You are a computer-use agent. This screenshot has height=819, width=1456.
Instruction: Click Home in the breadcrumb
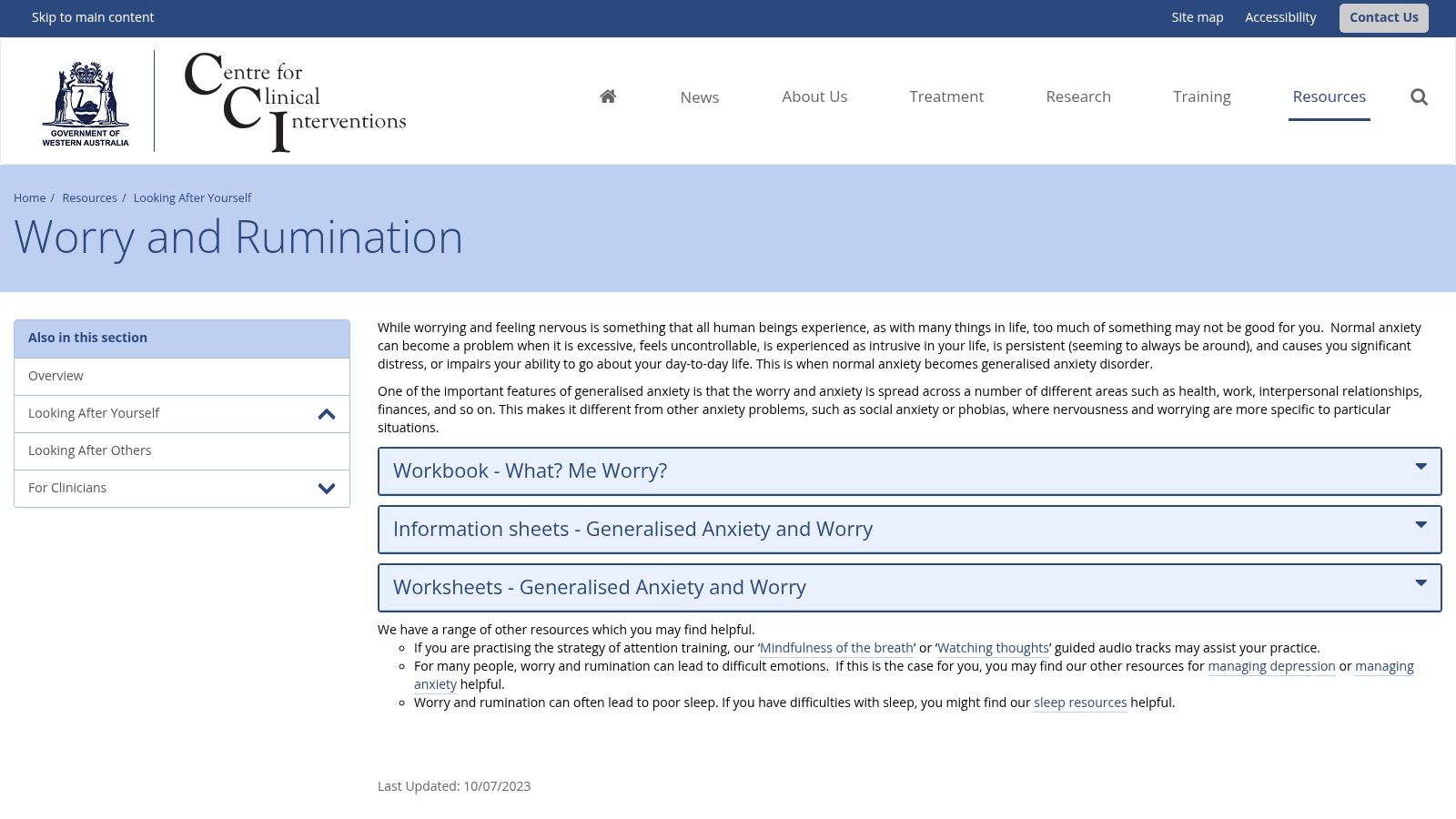pos(29,197)
